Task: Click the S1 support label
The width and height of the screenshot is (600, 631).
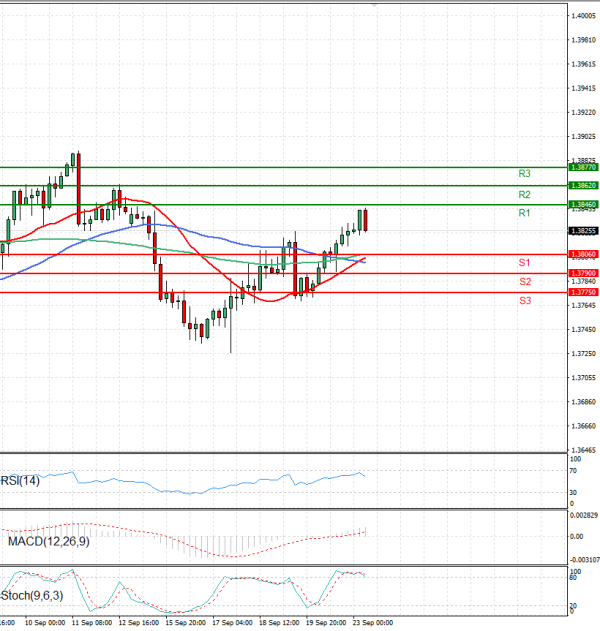Action: [524, 263]
